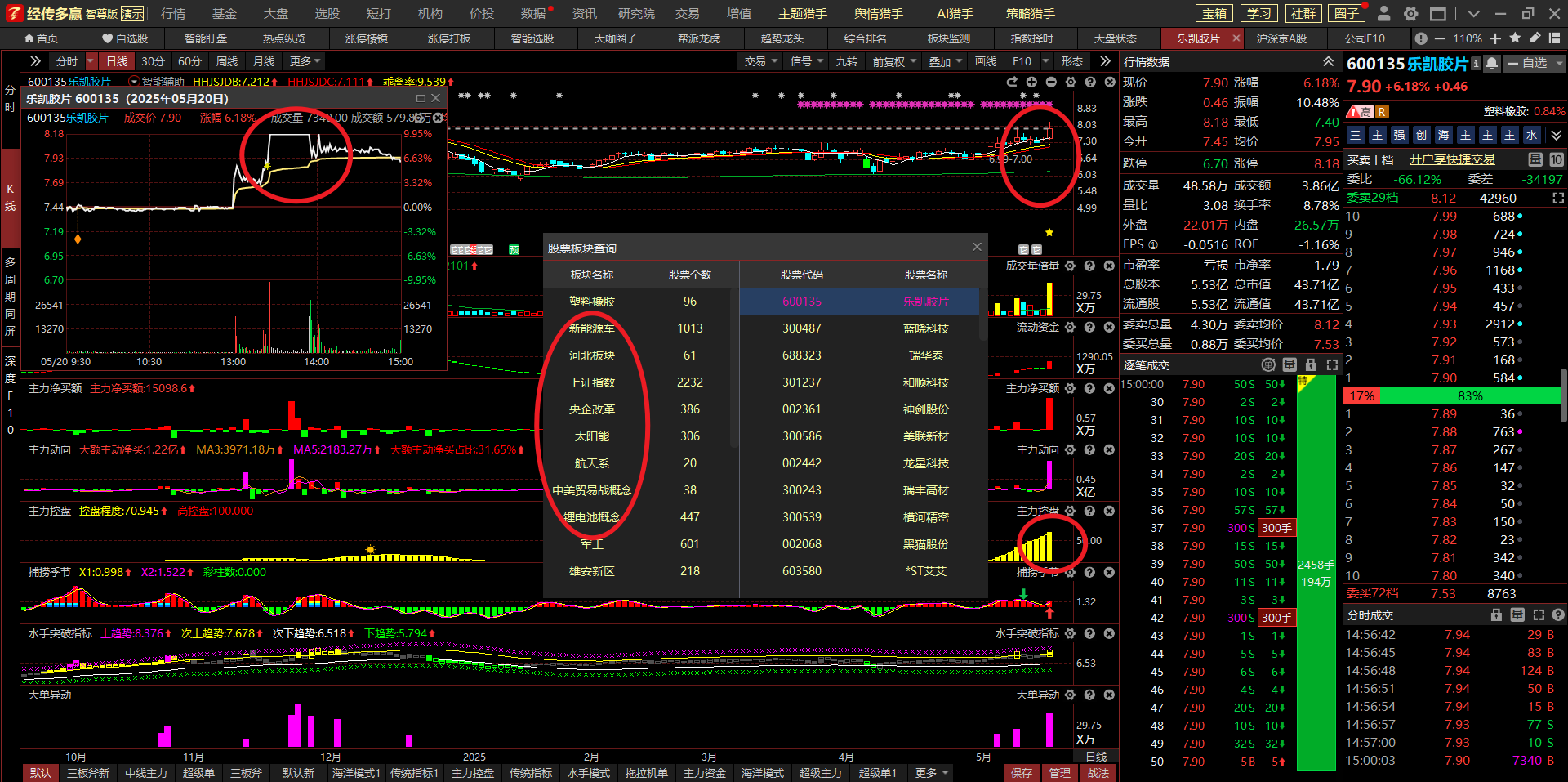
Task: Click the orange R badge
Action: click(x=1382, y=111)
